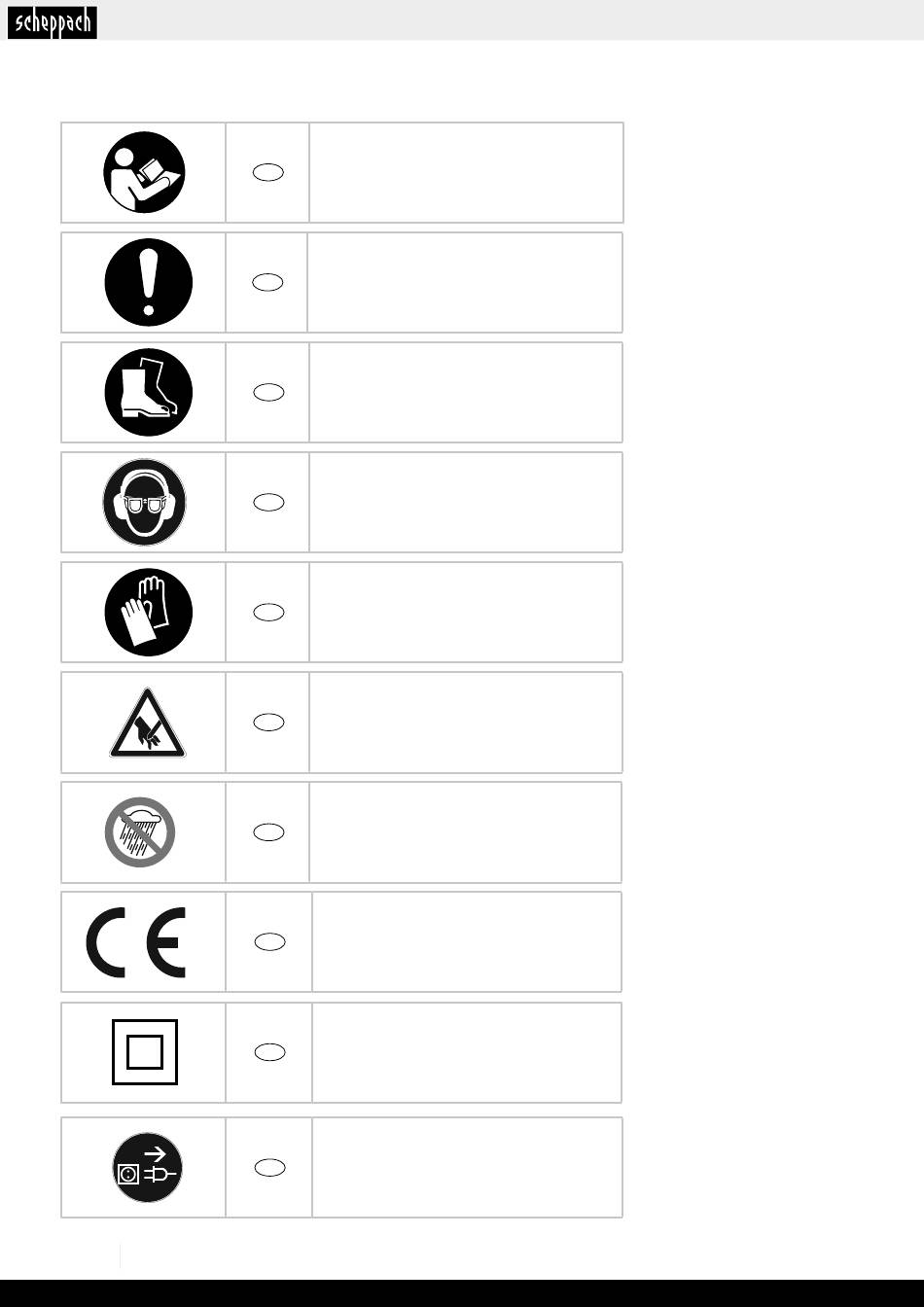Select the oval label beside the boots symbol
Viewport: 924px width, 1307px height.
click(x=268, y=392)
